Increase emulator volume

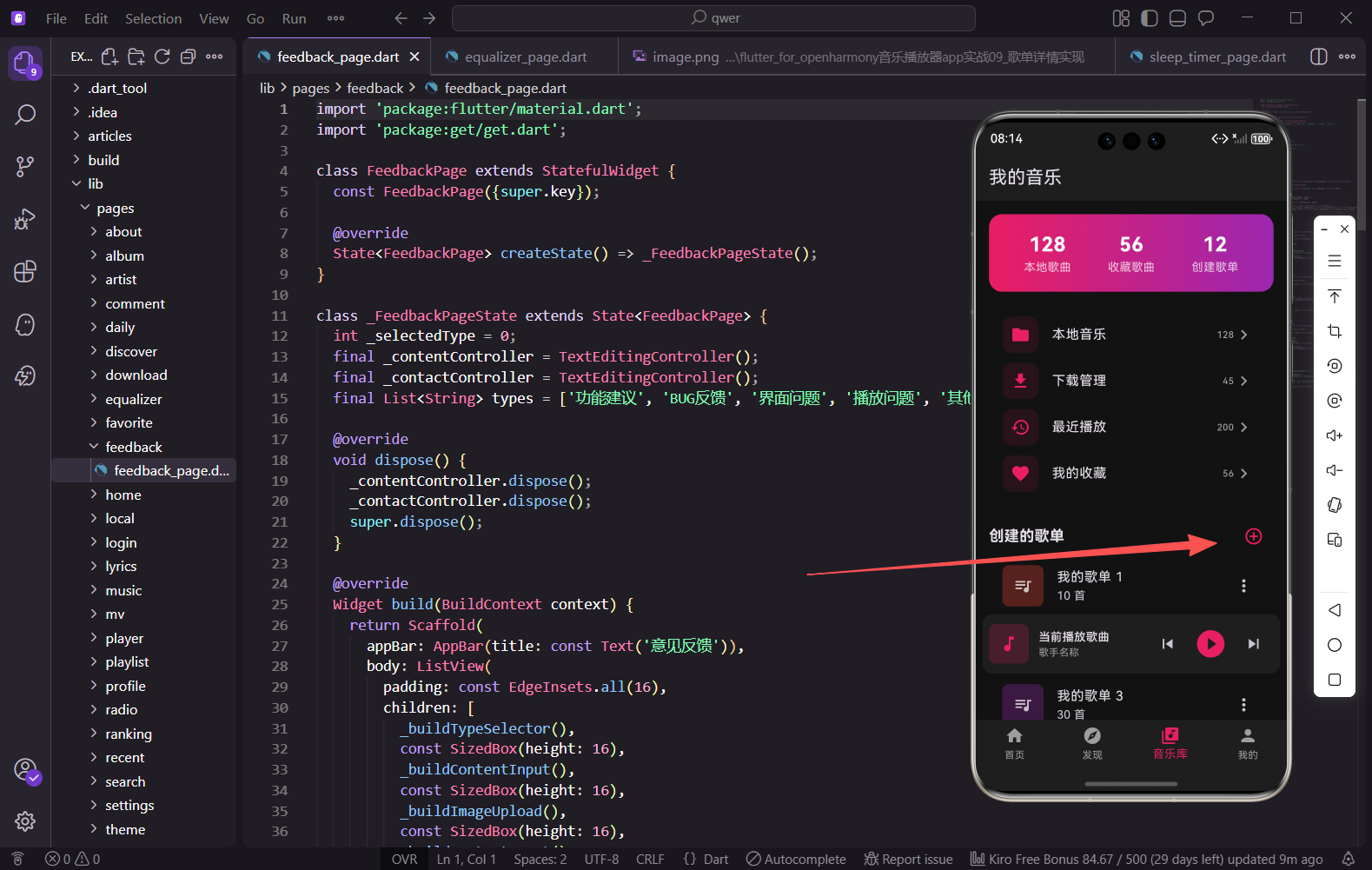[x=1335, y=435]
